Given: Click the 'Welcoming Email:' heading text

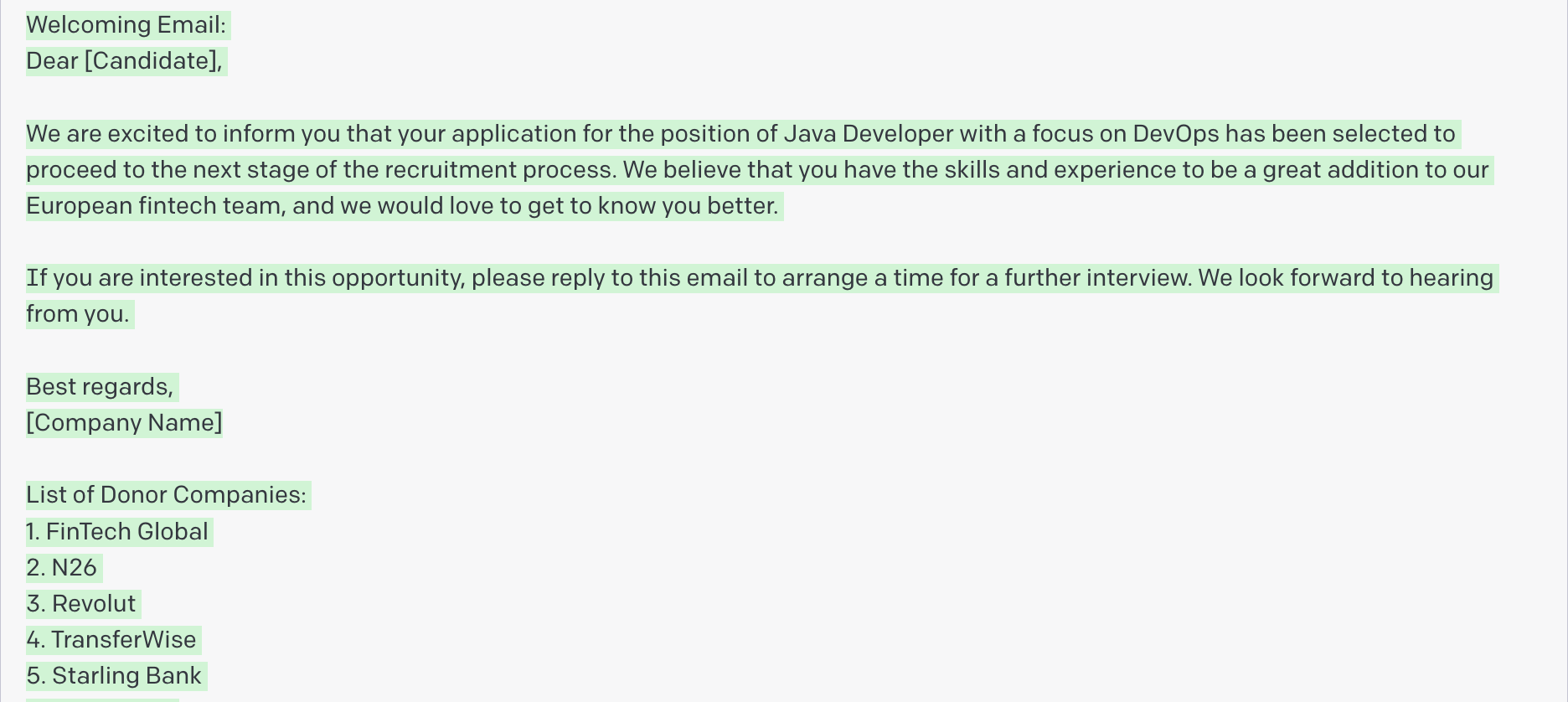Looking at the screenshot, I should (126, 25).
